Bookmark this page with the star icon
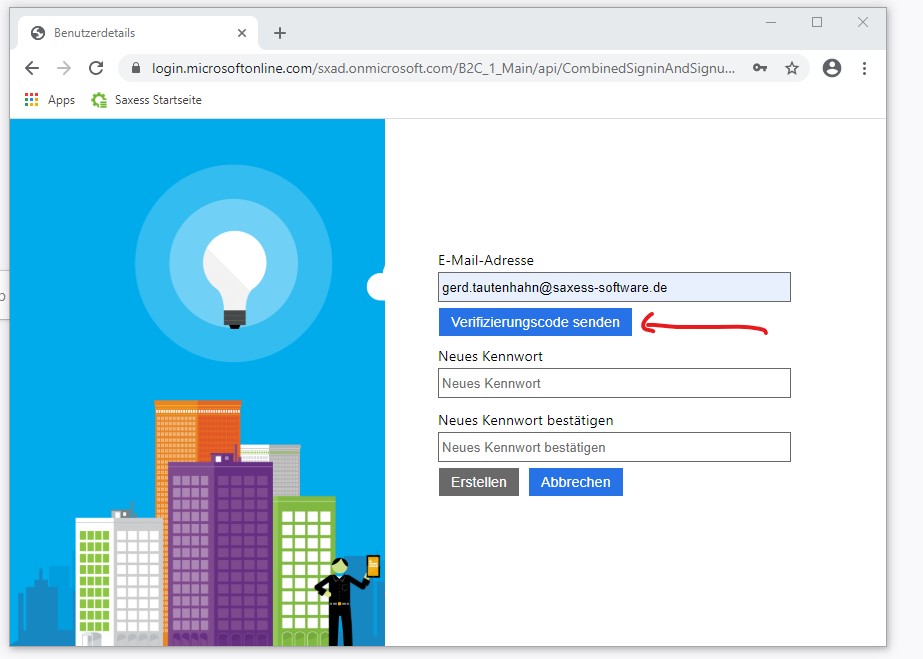 pyautogui.click(x=792, y=68)
